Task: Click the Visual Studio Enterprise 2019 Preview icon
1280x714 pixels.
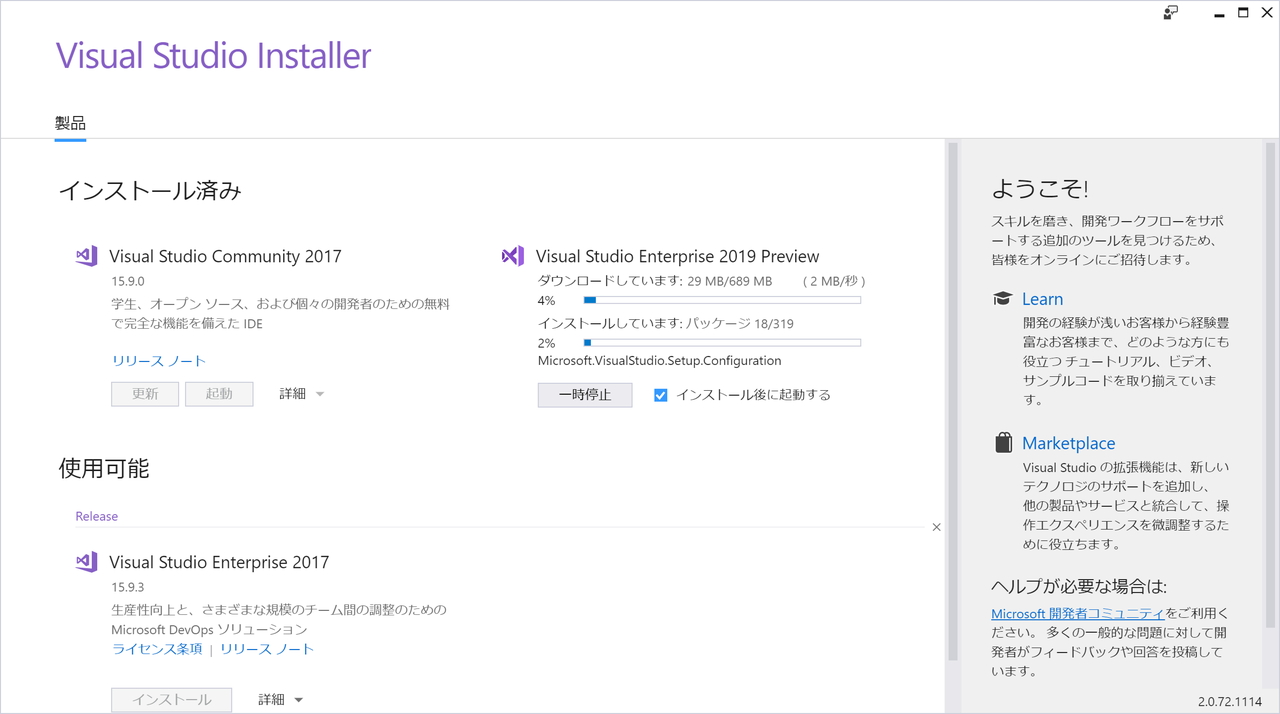Action: tap(512, 256)
